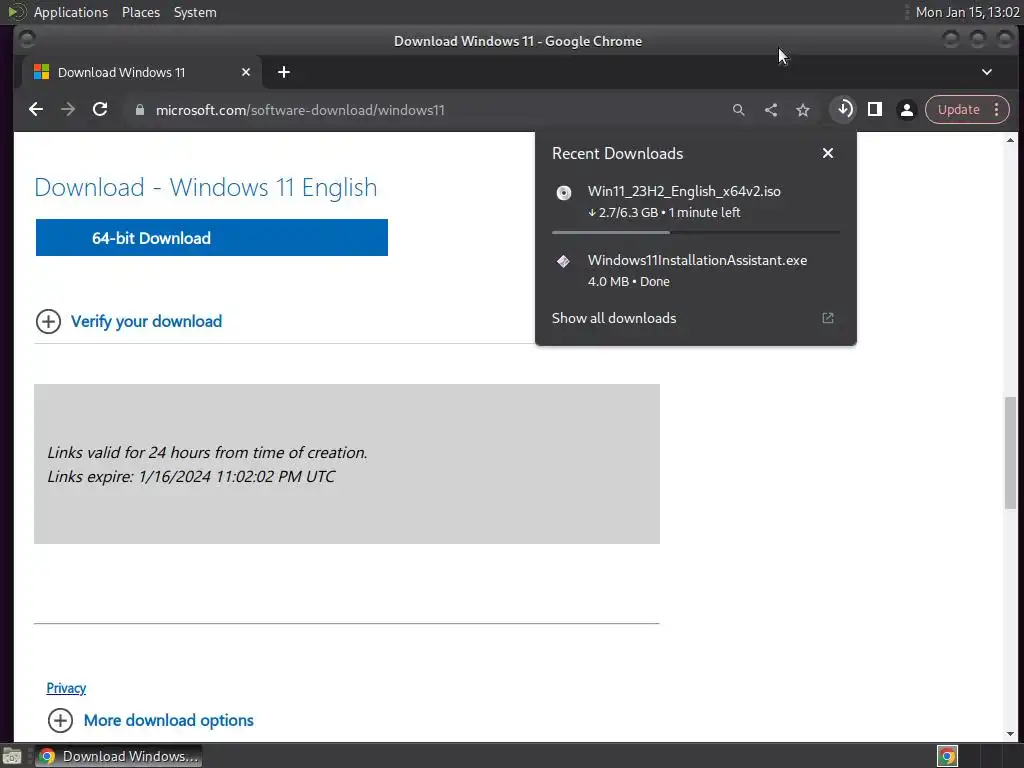Click Windows11InstallationAssistant.exe download entry
This screenshot has width=1024, height=768.
click(x=696, y=270)
